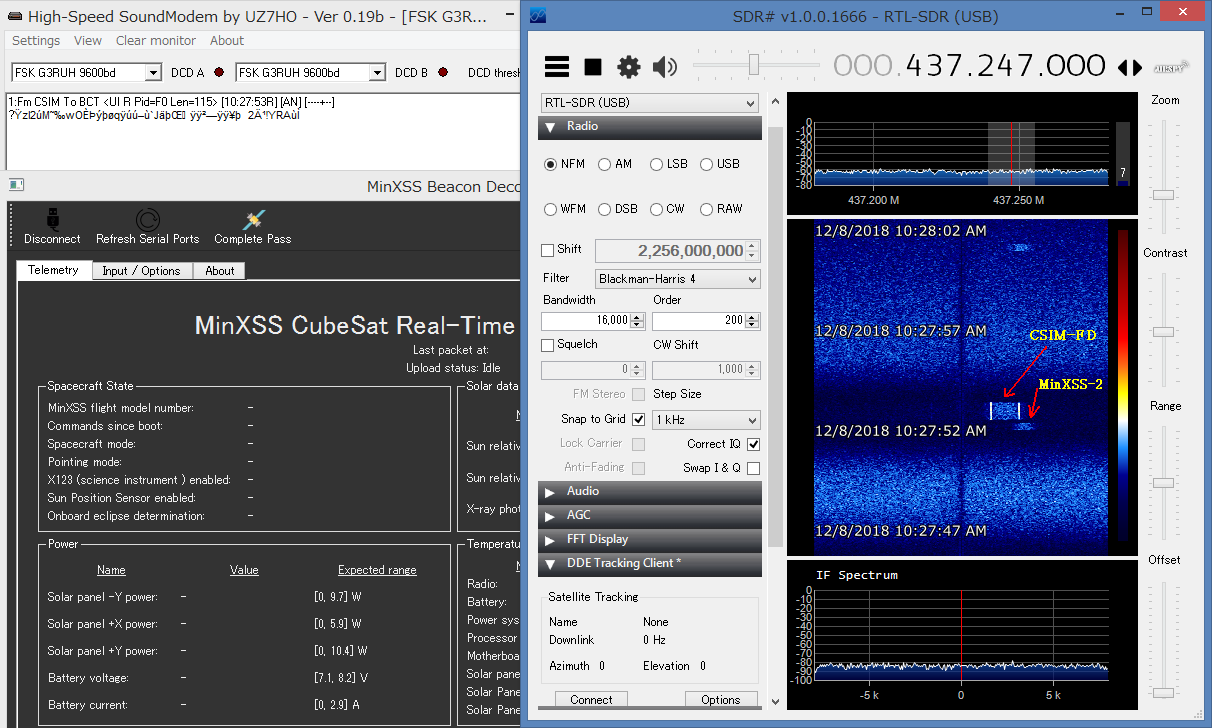Image resolution: width=1212 pixels, height=728 pixels.
Task: Toggle Correct IQ checkbox
Action: [x=753, y=444]
